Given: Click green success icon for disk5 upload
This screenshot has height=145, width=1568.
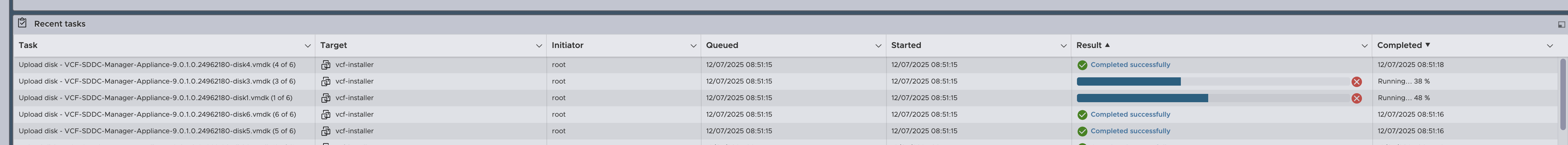Looking at the screenshot, I should pos(1082,131).
